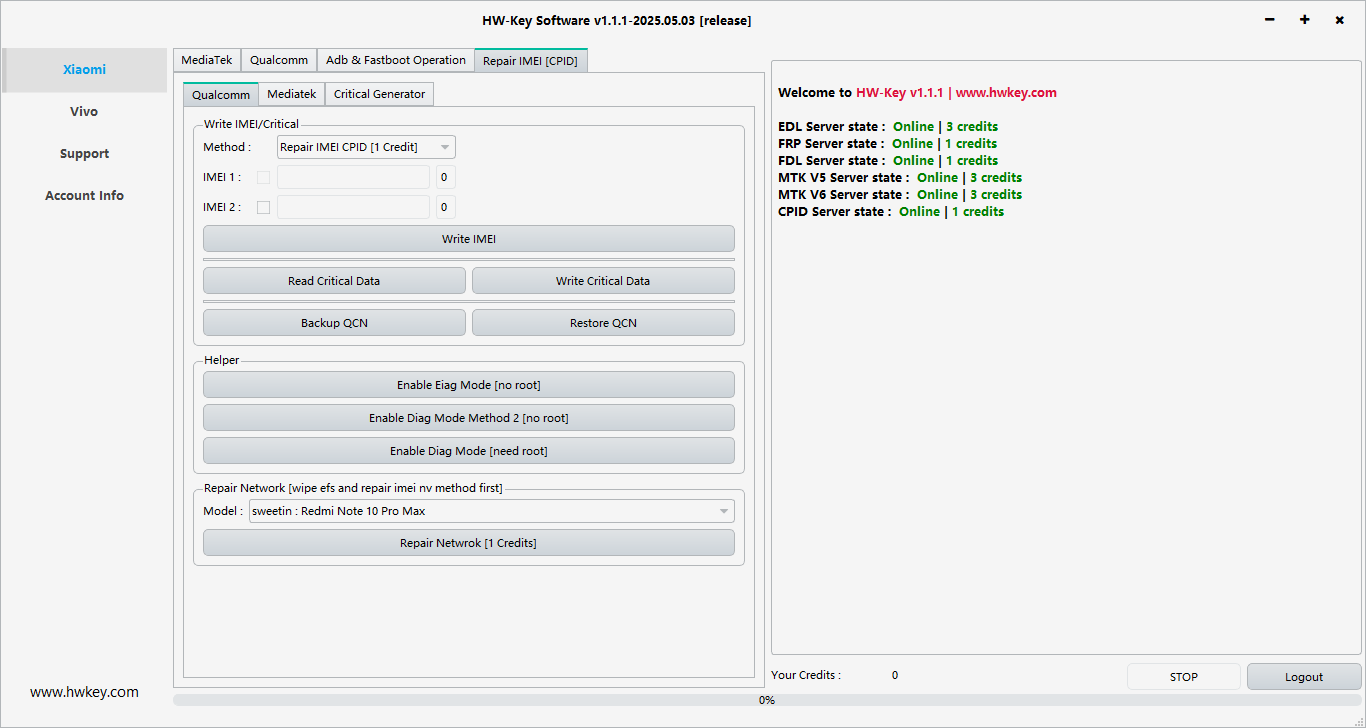Click the Your Credits label

point(806,675)
